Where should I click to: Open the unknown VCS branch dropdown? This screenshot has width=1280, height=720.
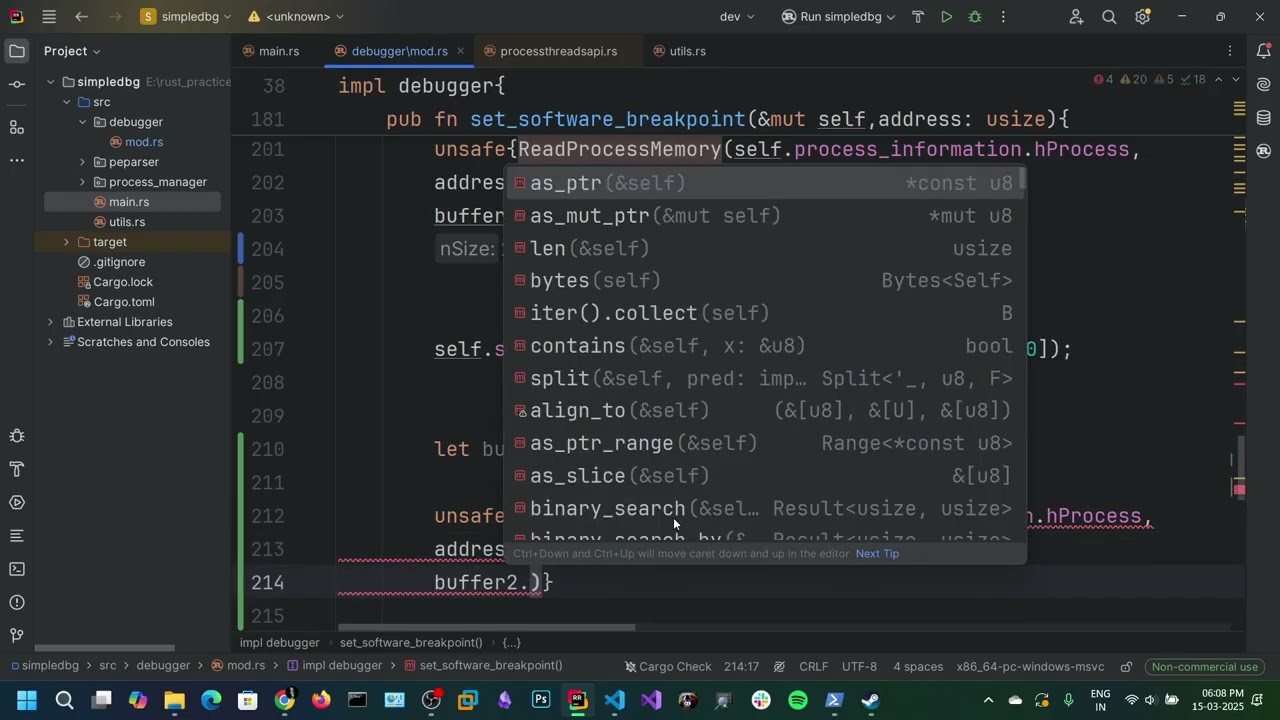[295, 17]
